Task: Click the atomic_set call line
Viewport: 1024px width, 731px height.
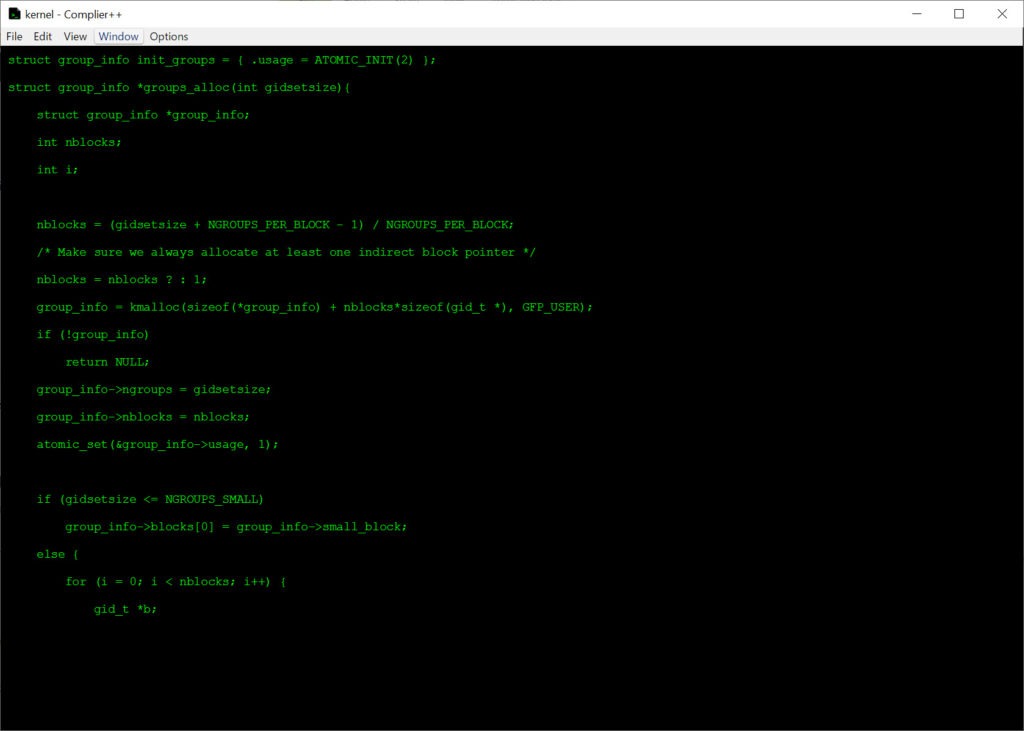Action: click(157, 444)
